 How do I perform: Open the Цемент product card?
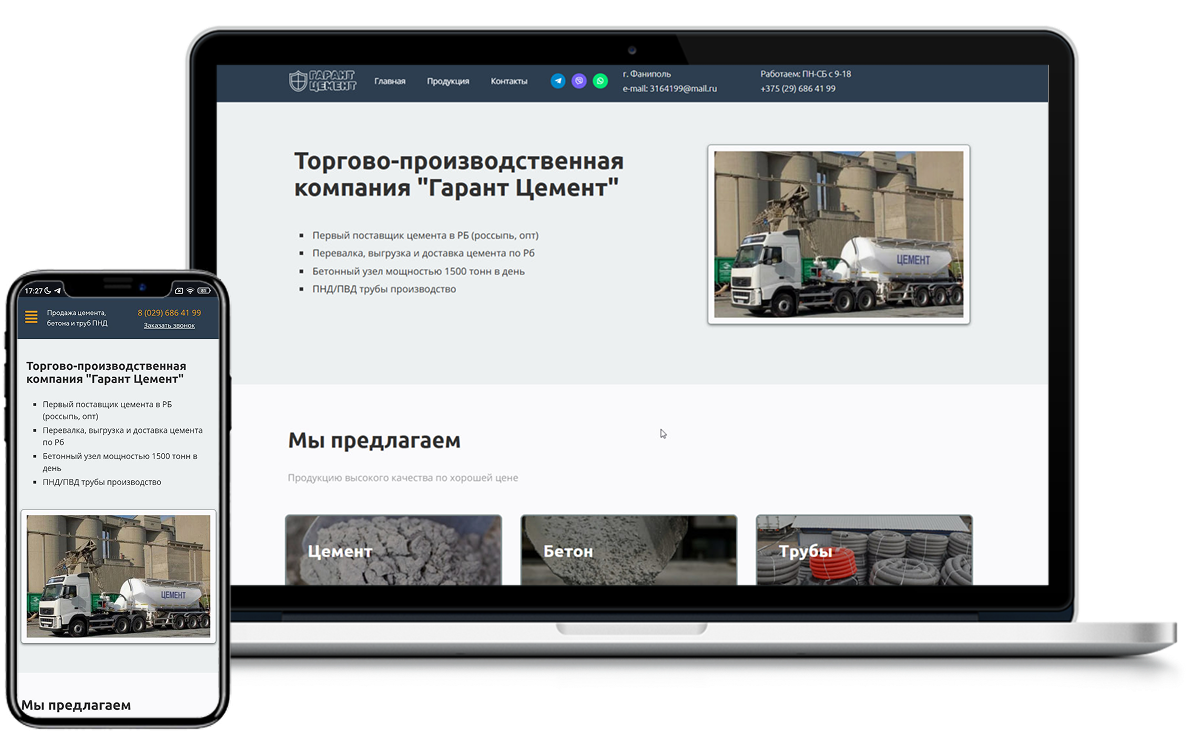pyautogui.click(x=393, y=550)
